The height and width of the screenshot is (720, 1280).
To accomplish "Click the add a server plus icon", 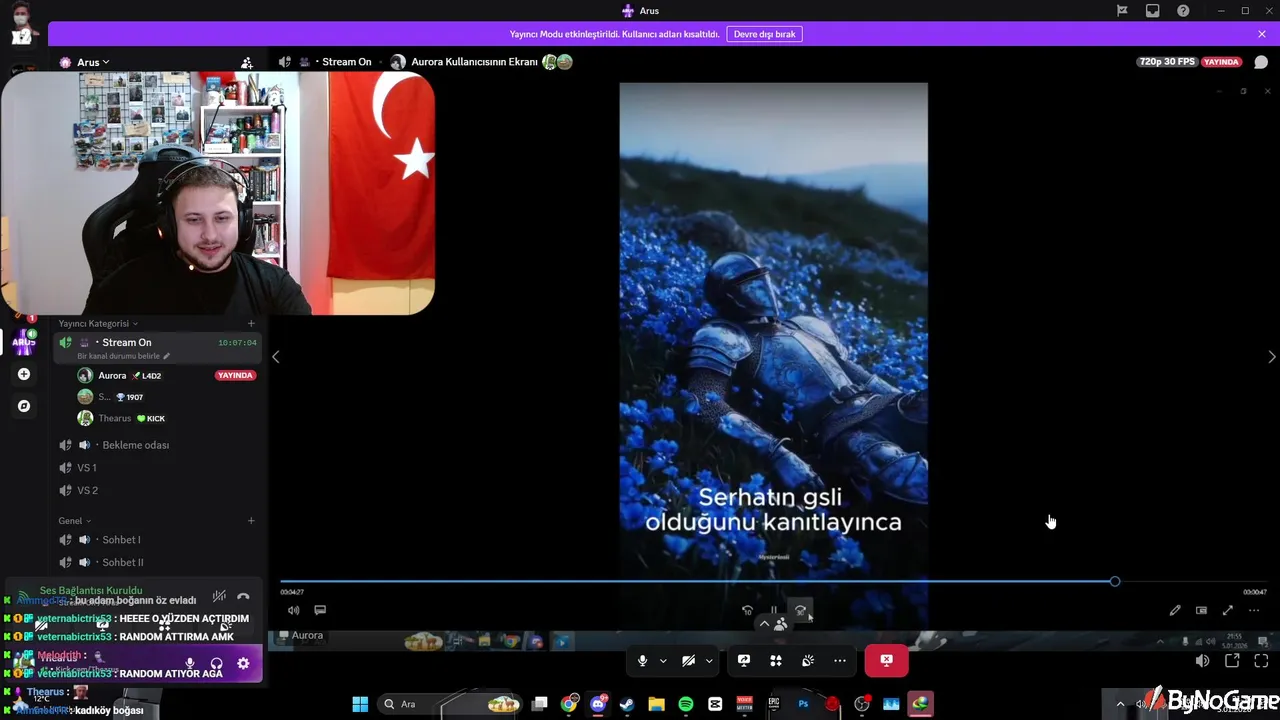I will click(x=24, y=374).
